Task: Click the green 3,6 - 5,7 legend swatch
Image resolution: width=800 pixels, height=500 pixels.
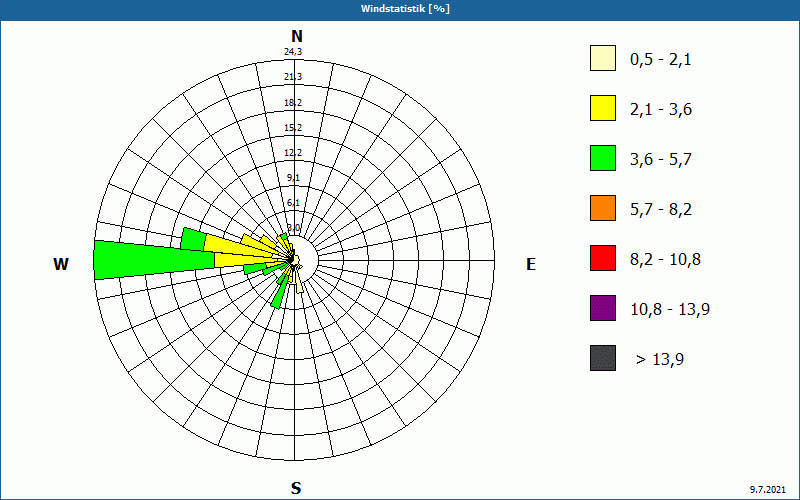Action: [x=603, y=158]
